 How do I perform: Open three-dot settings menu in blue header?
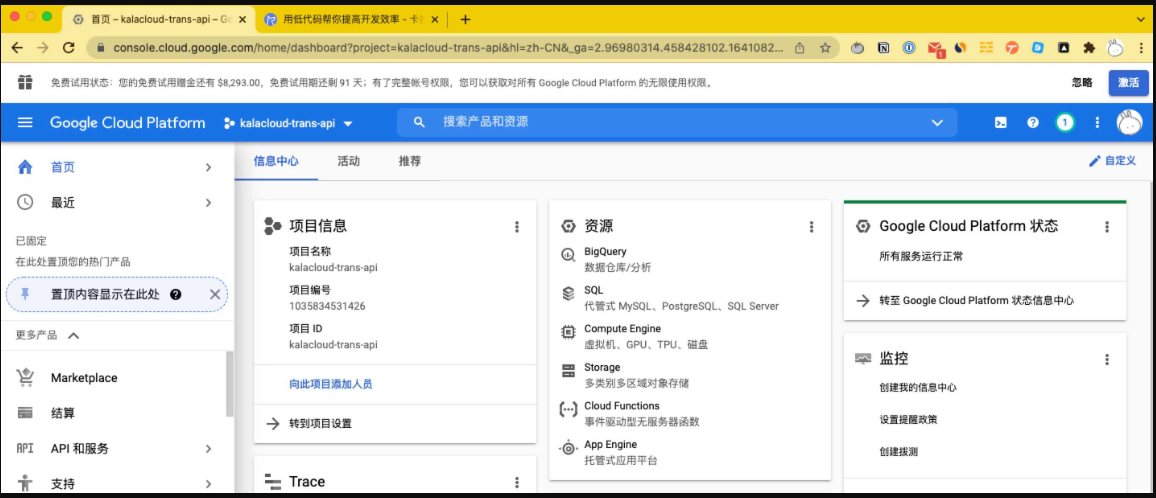[x=1096, y=122]
